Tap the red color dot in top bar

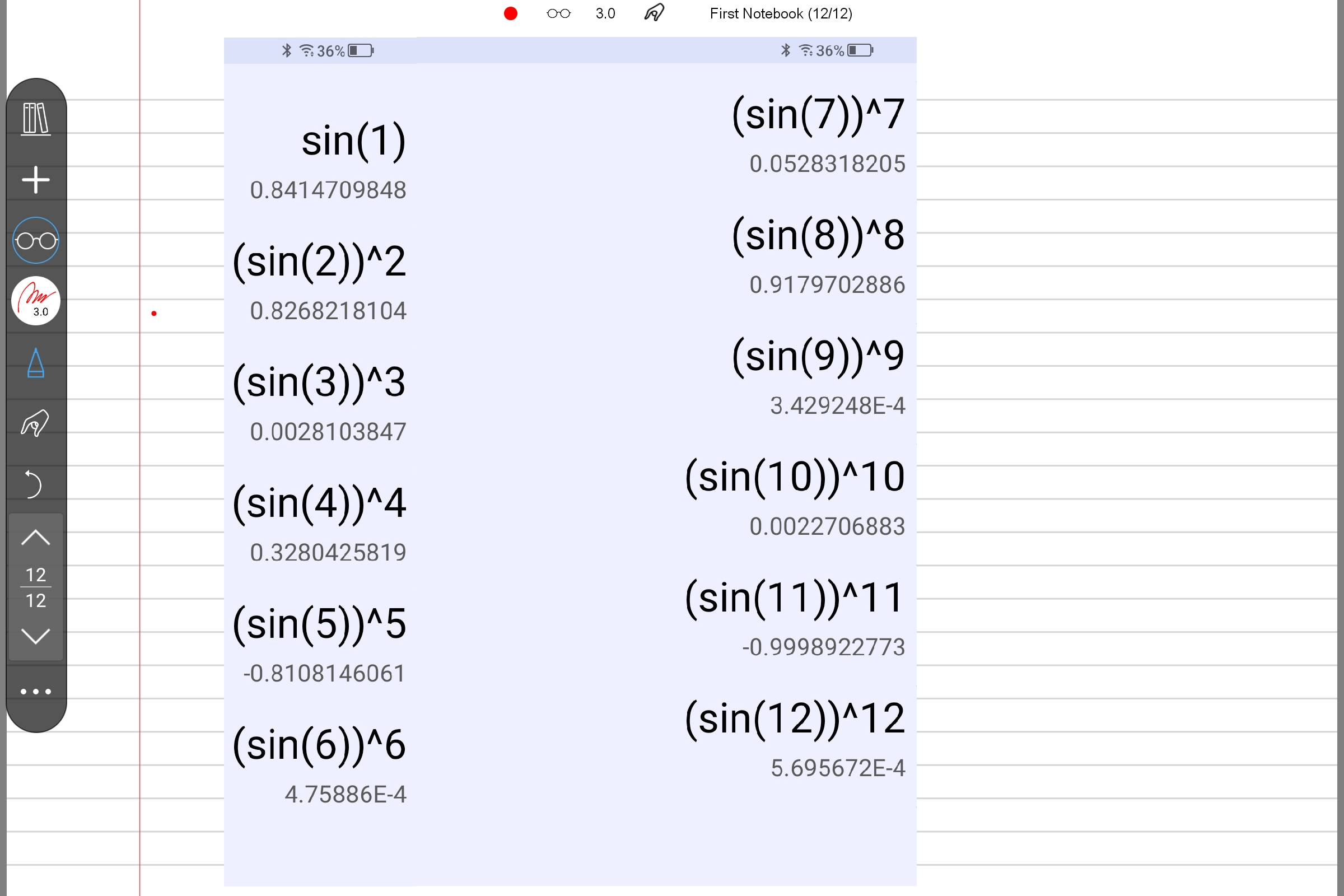tap(511, 13)
